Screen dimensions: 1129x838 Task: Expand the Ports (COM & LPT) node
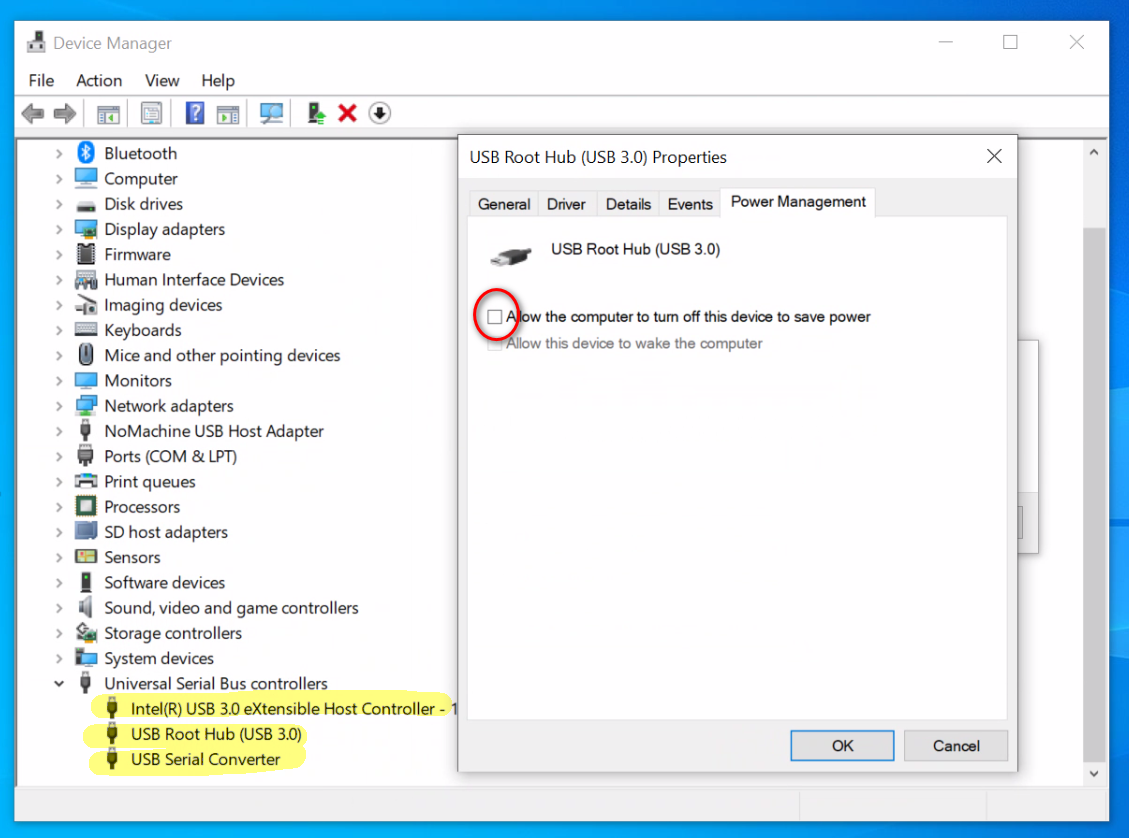pos(59,456)
